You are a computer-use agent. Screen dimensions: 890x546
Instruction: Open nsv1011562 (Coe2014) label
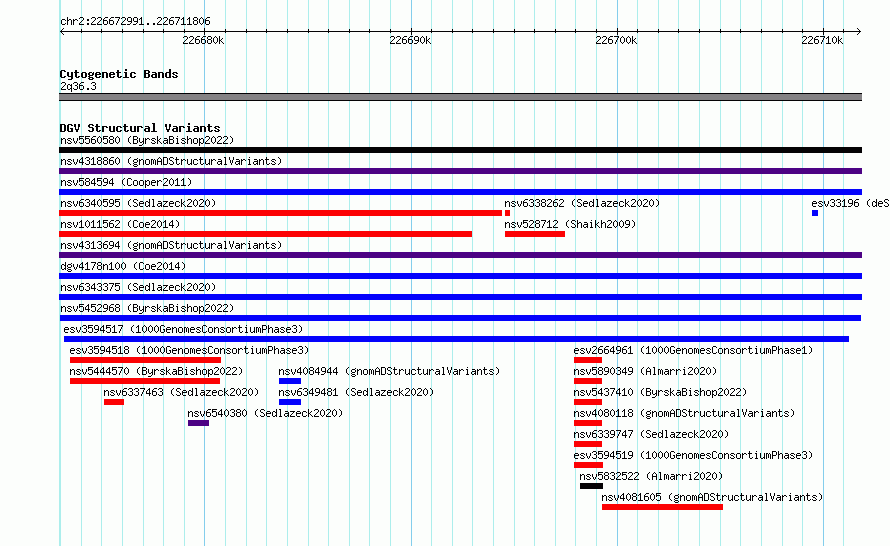point(120,224)
